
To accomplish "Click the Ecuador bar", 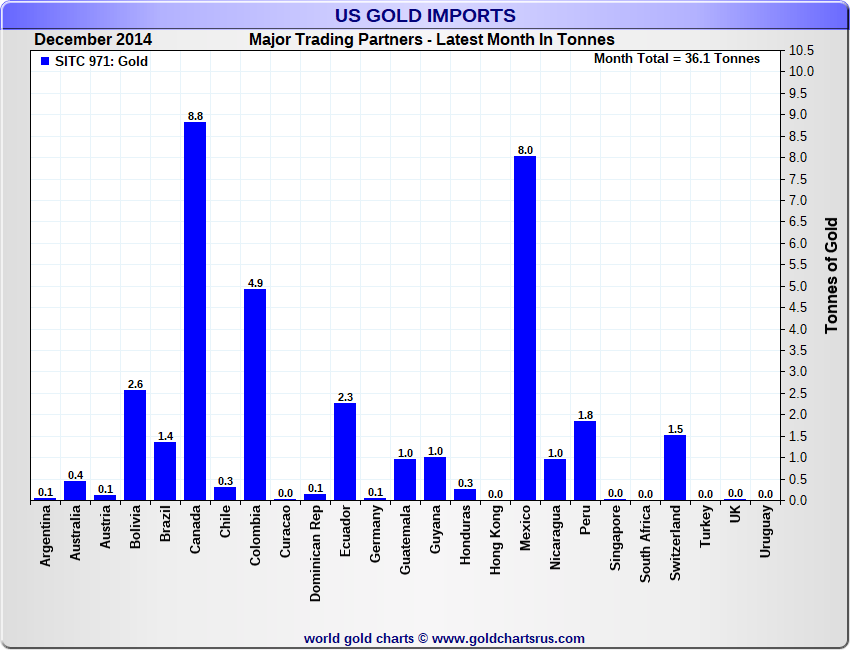I will pyautogui.click(x=345, y=452).
